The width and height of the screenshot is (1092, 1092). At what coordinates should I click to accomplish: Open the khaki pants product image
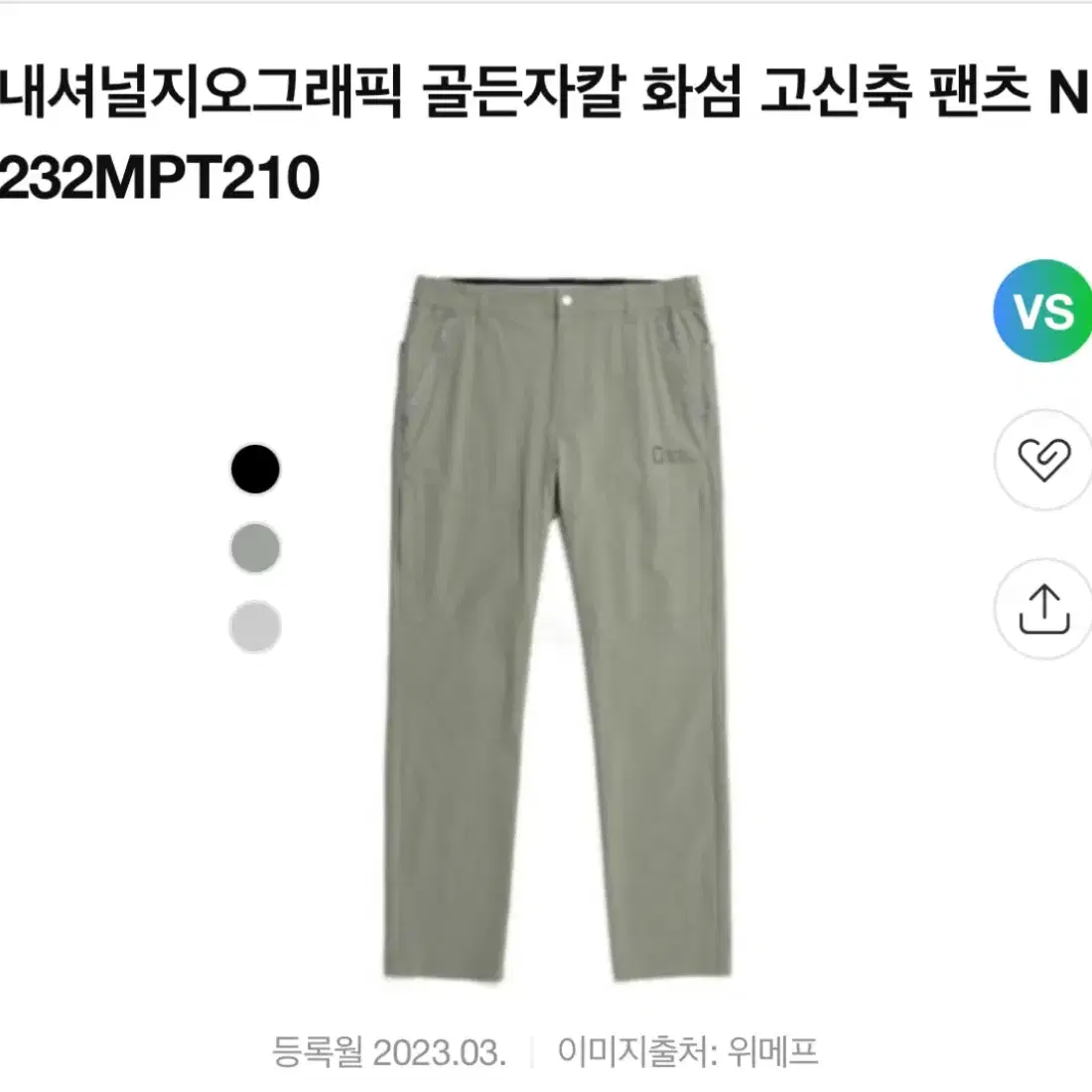coord(557,628)
